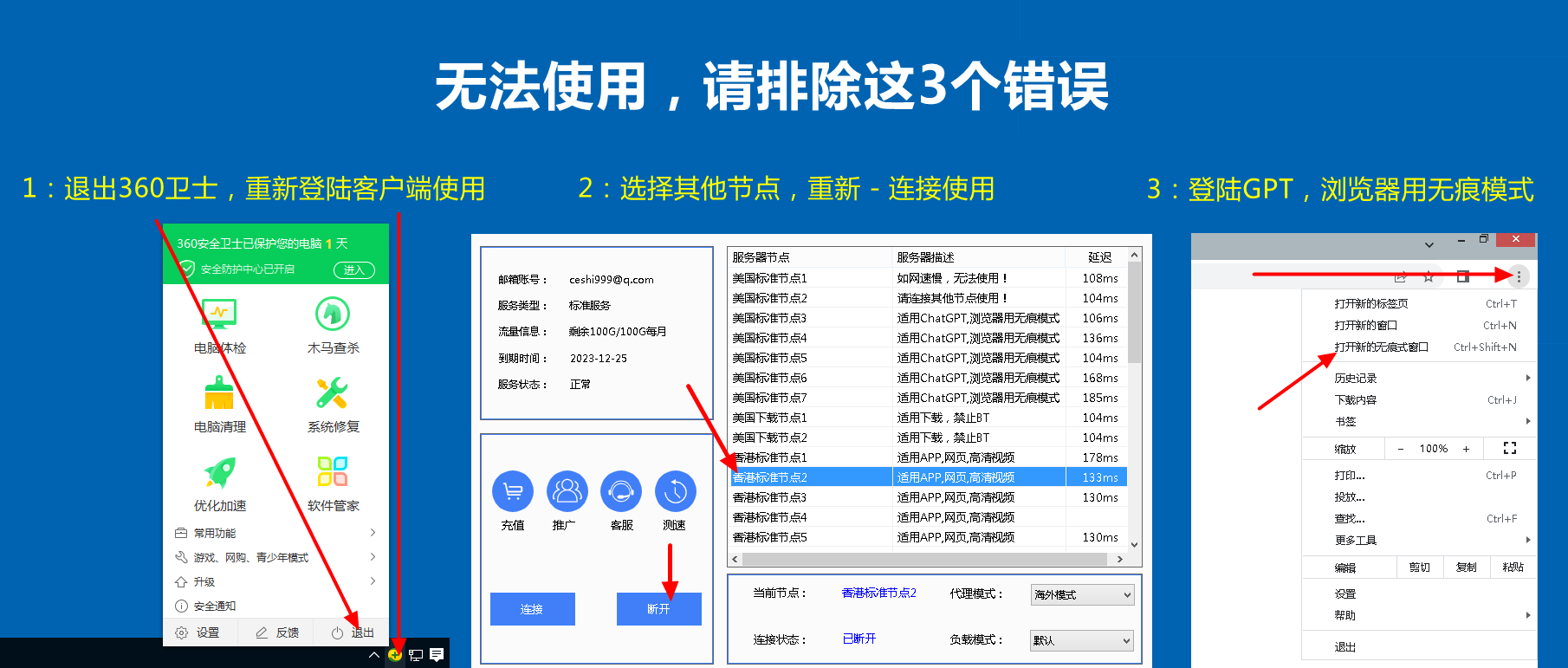Image resolution: width=1568 pixels, height=668 pixels.
Task: Launch the 优化加速 rocket icon
Action: (219, 472)
